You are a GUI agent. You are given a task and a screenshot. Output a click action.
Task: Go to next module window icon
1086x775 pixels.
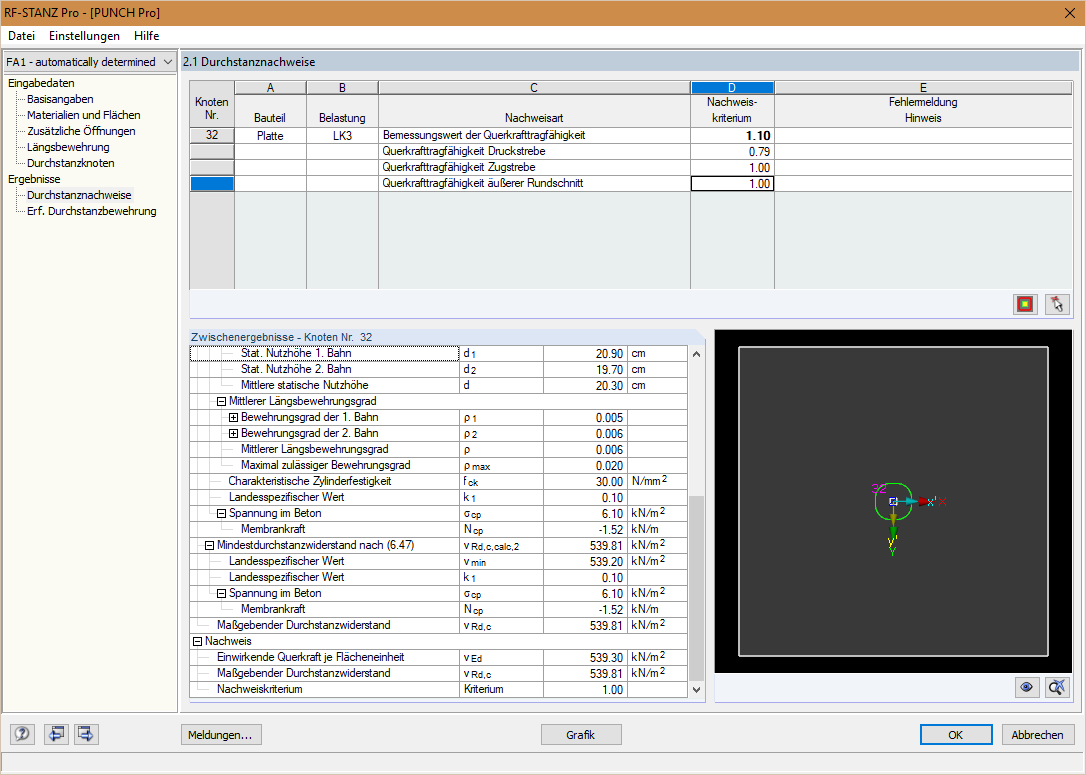(x=87, y=733)
